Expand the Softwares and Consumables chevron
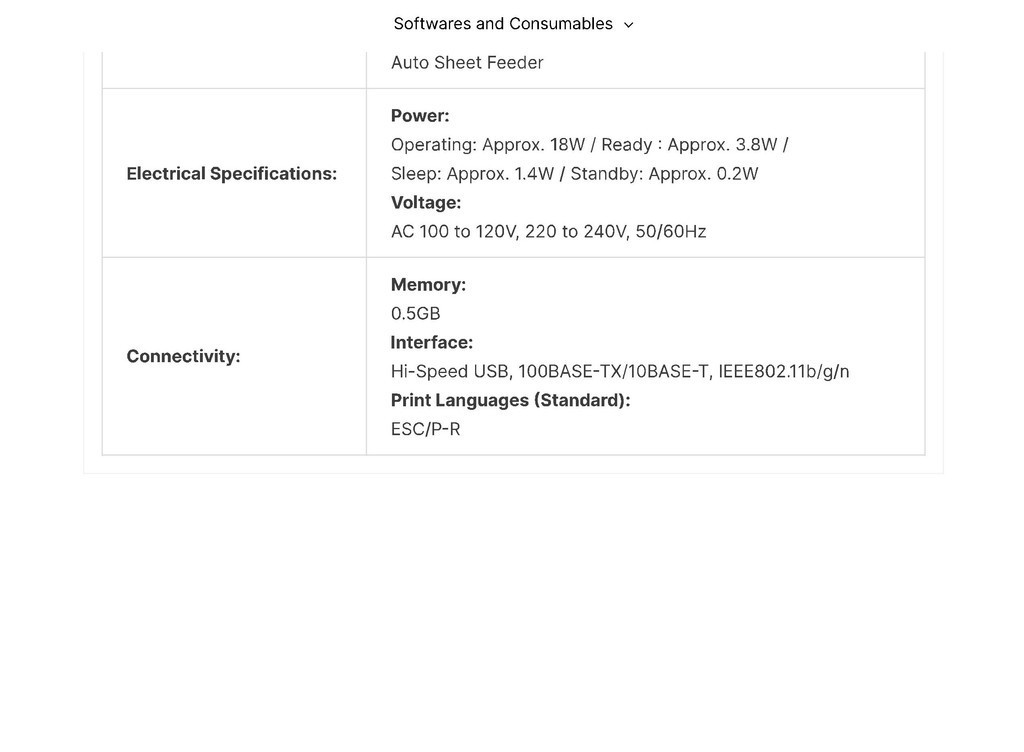The image size is (1024, 752). 628,25
